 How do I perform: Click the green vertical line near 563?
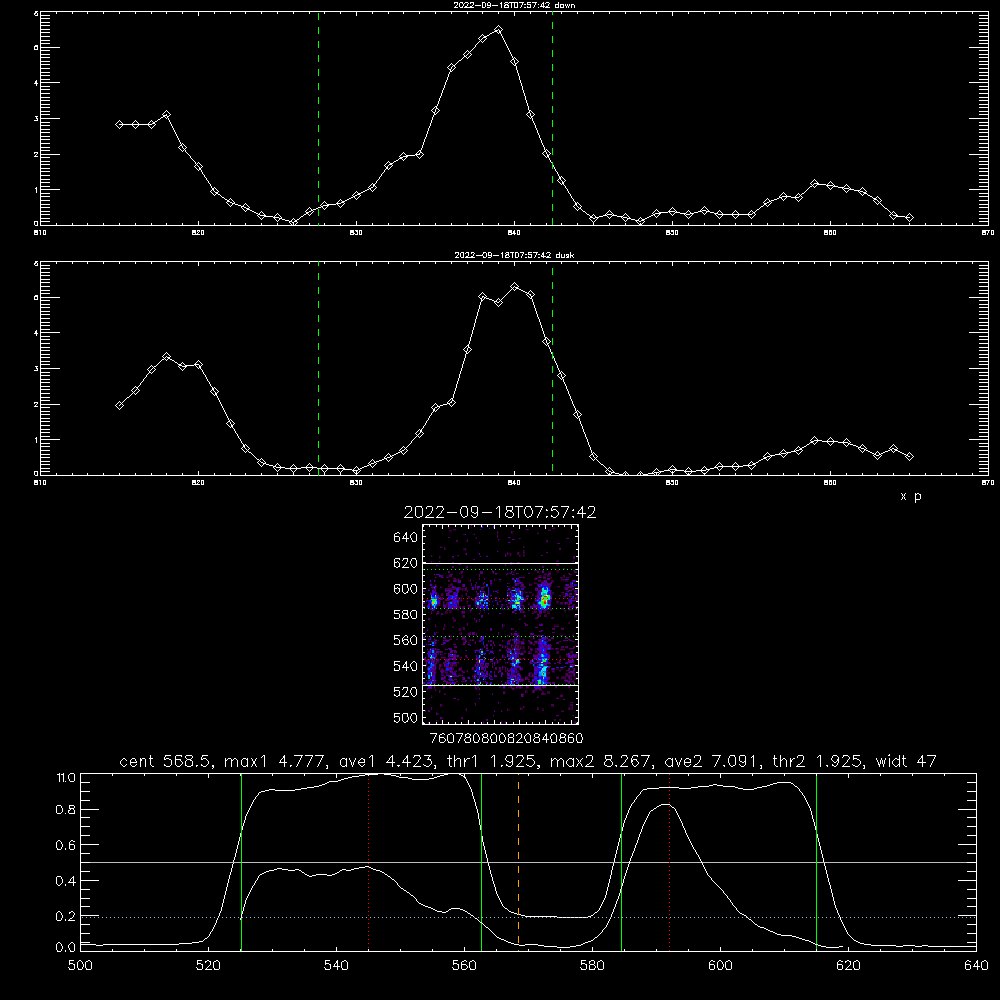[482, 861]
